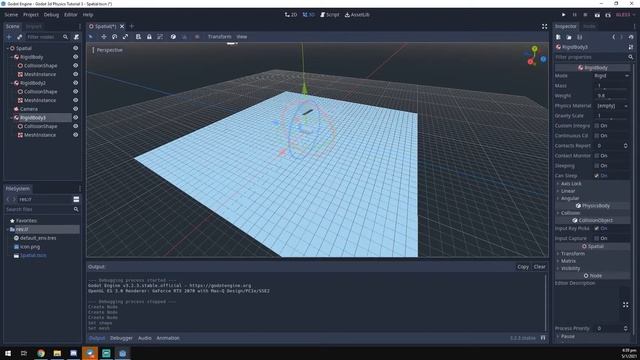Click the attach script icon in Scene dock
The width and height of the screenshot is (640, 360).
point(76,37)
